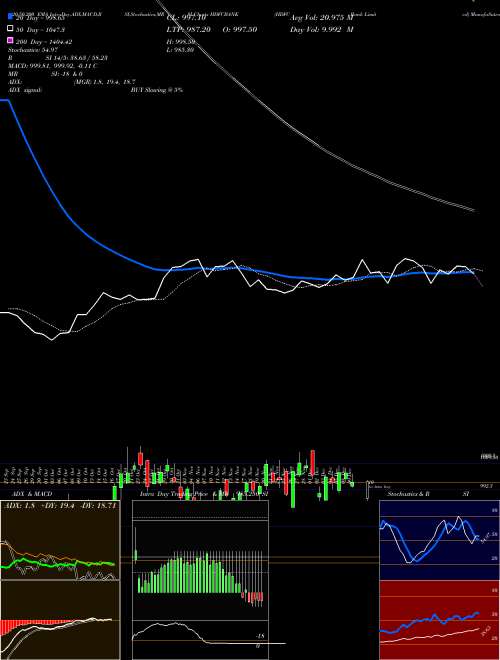This screenshot has width=500, height=660.
Task: Select the '50 Day - 1047.3' label
Action: click(40, 29)
